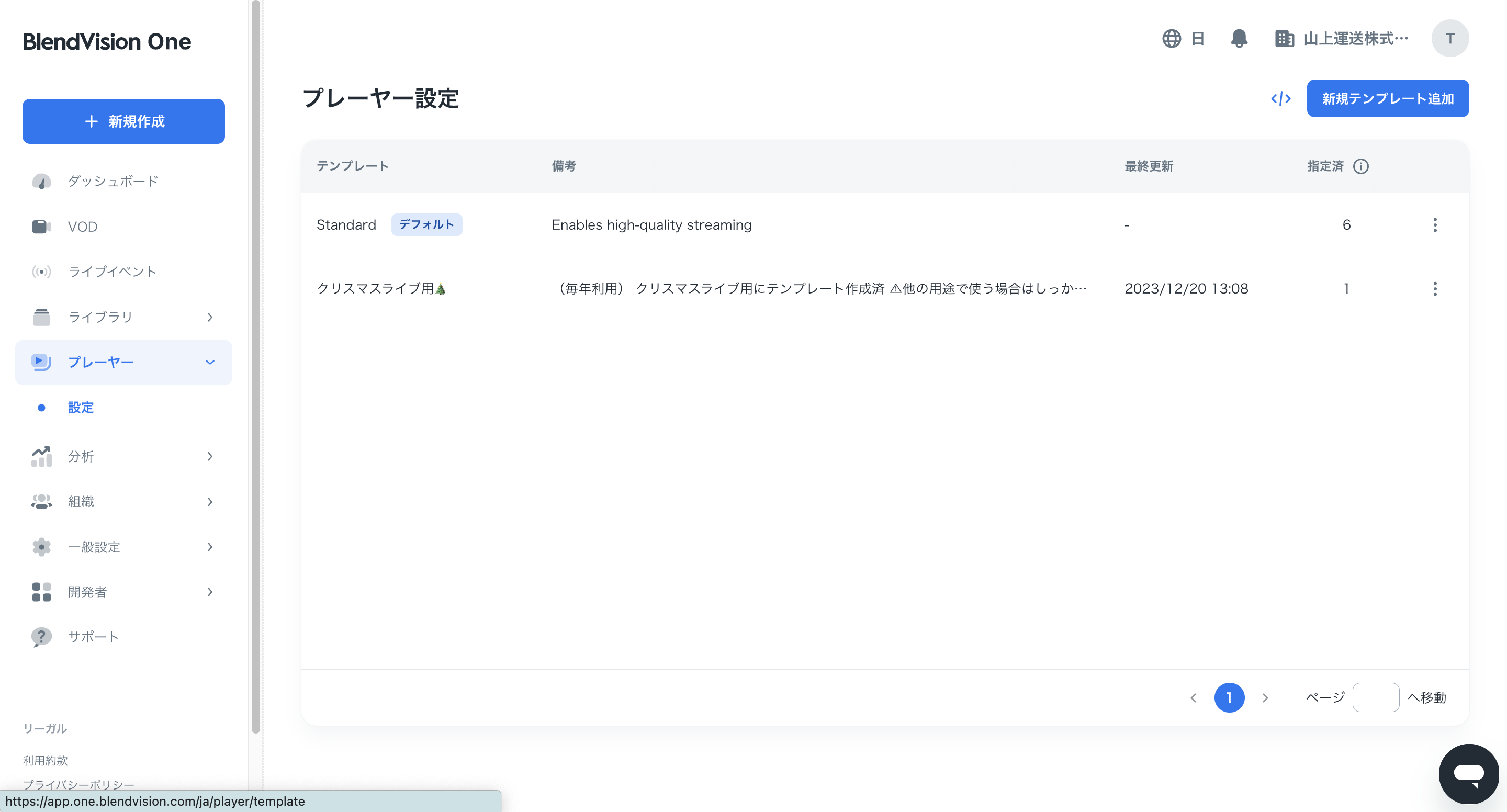Click the support question mark icon
This screenshot has height=812, width=1507.
tap(41, 637)
